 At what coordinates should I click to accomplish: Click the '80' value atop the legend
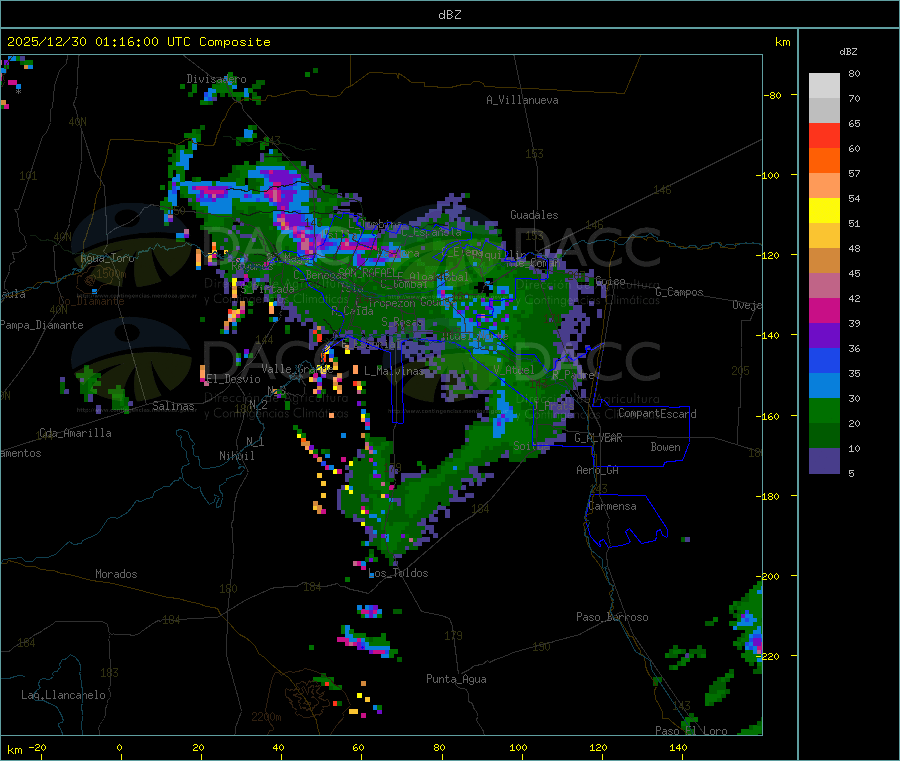(x=854, y=73)
